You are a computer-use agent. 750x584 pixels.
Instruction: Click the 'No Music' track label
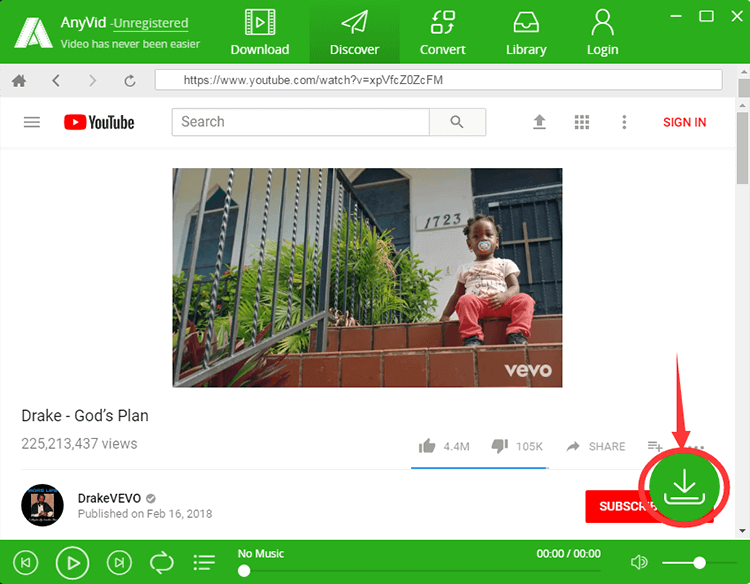point(261,553)
